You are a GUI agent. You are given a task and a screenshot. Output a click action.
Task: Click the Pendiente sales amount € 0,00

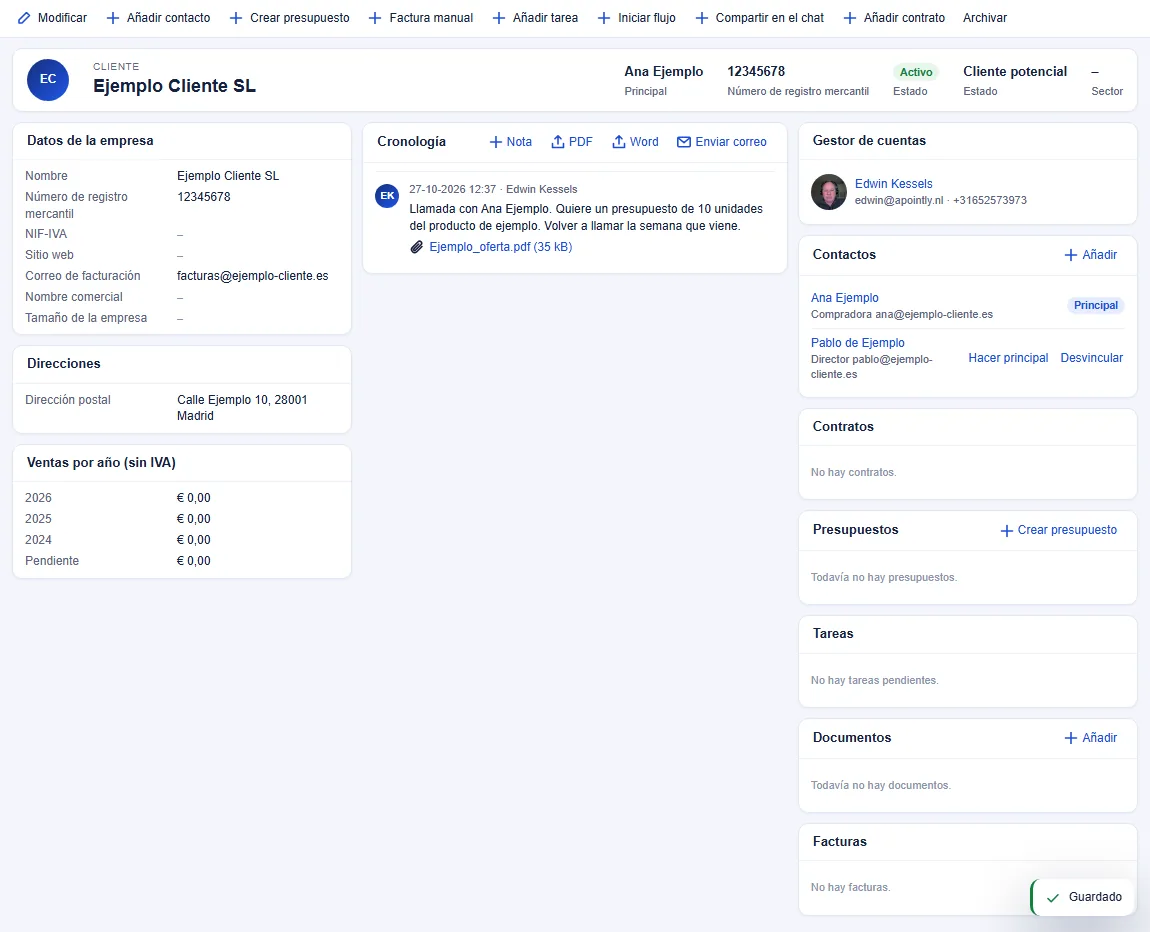tap(194, 561)
